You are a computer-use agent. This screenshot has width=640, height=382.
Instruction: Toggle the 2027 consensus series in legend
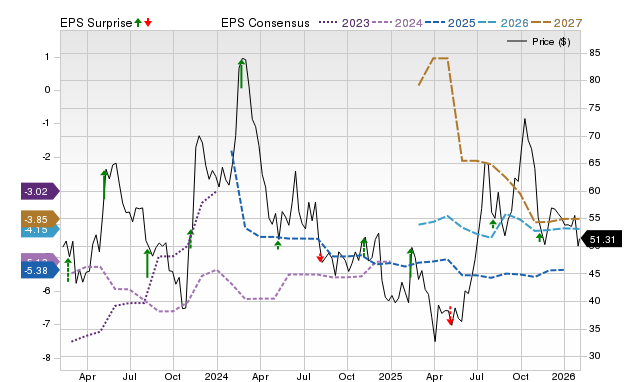pos(556,23)
